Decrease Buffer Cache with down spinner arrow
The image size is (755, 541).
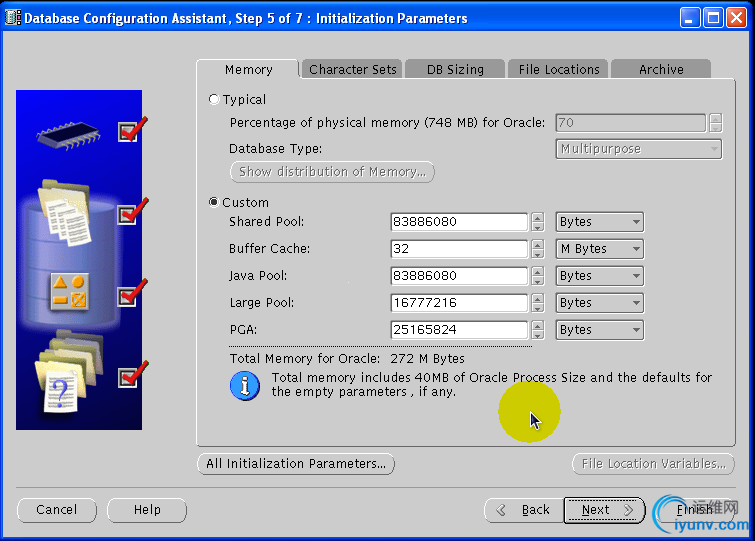(x=538, y=254)
